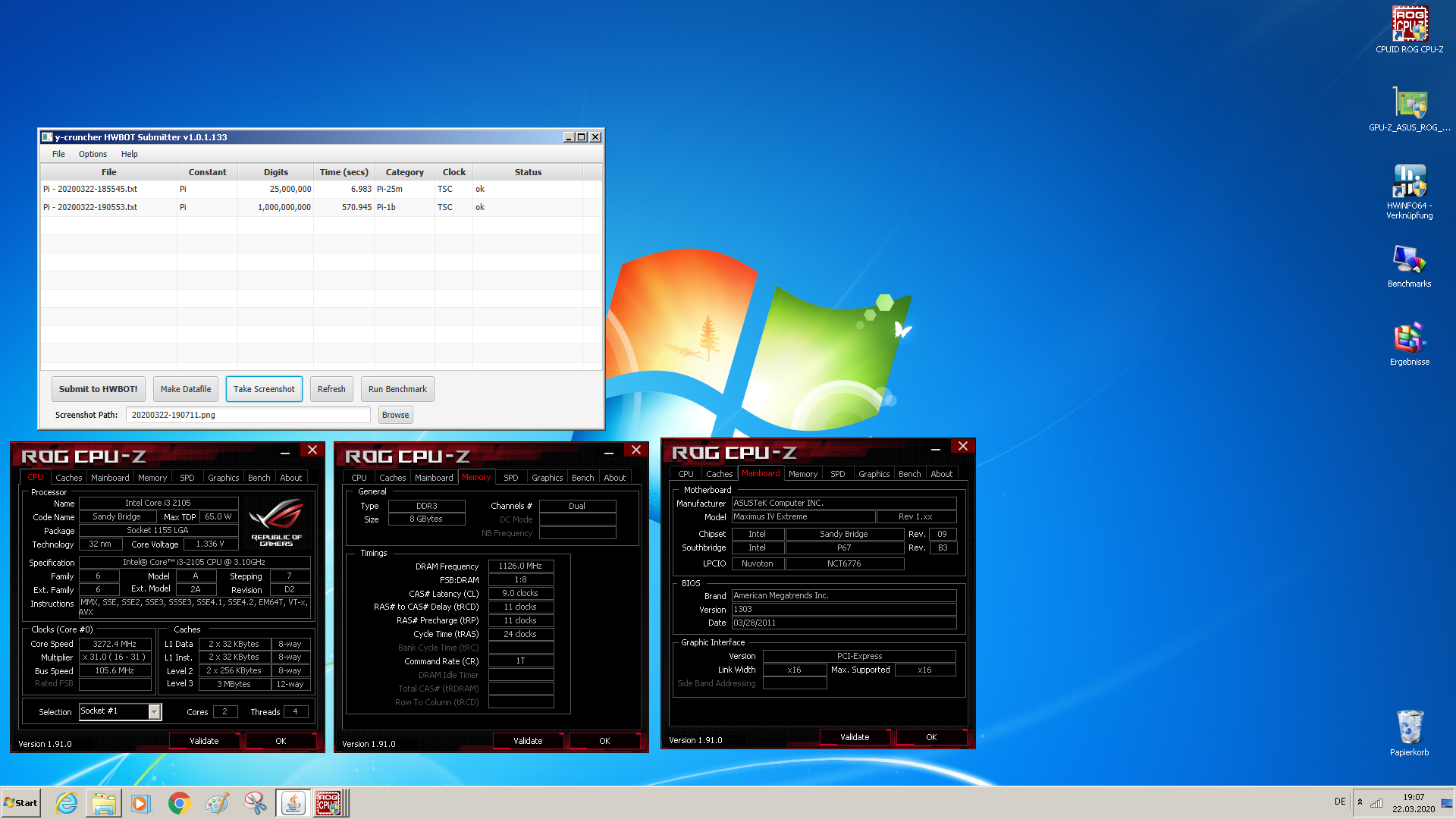Open About tab in middle CPU-Z window
Image resolution: width=1456 pixels, height=819 pixels.
coord(614,478)
